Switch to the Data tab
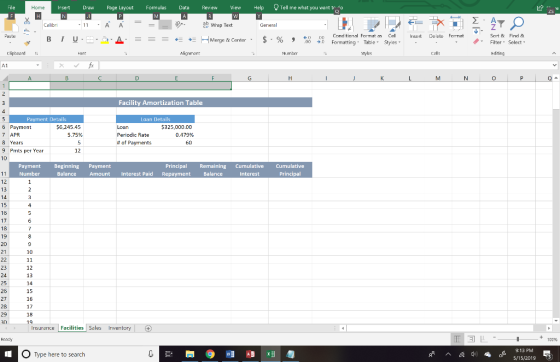Image resolution: width=560 pixels, height=362 pixels. point(184,7)
